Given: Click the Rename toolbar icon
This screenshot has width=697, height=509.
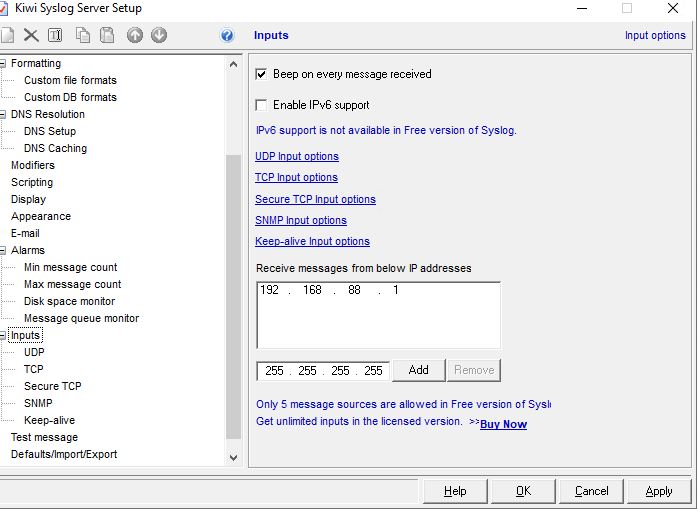Looking at the screenshot, I should pos(55,35).
